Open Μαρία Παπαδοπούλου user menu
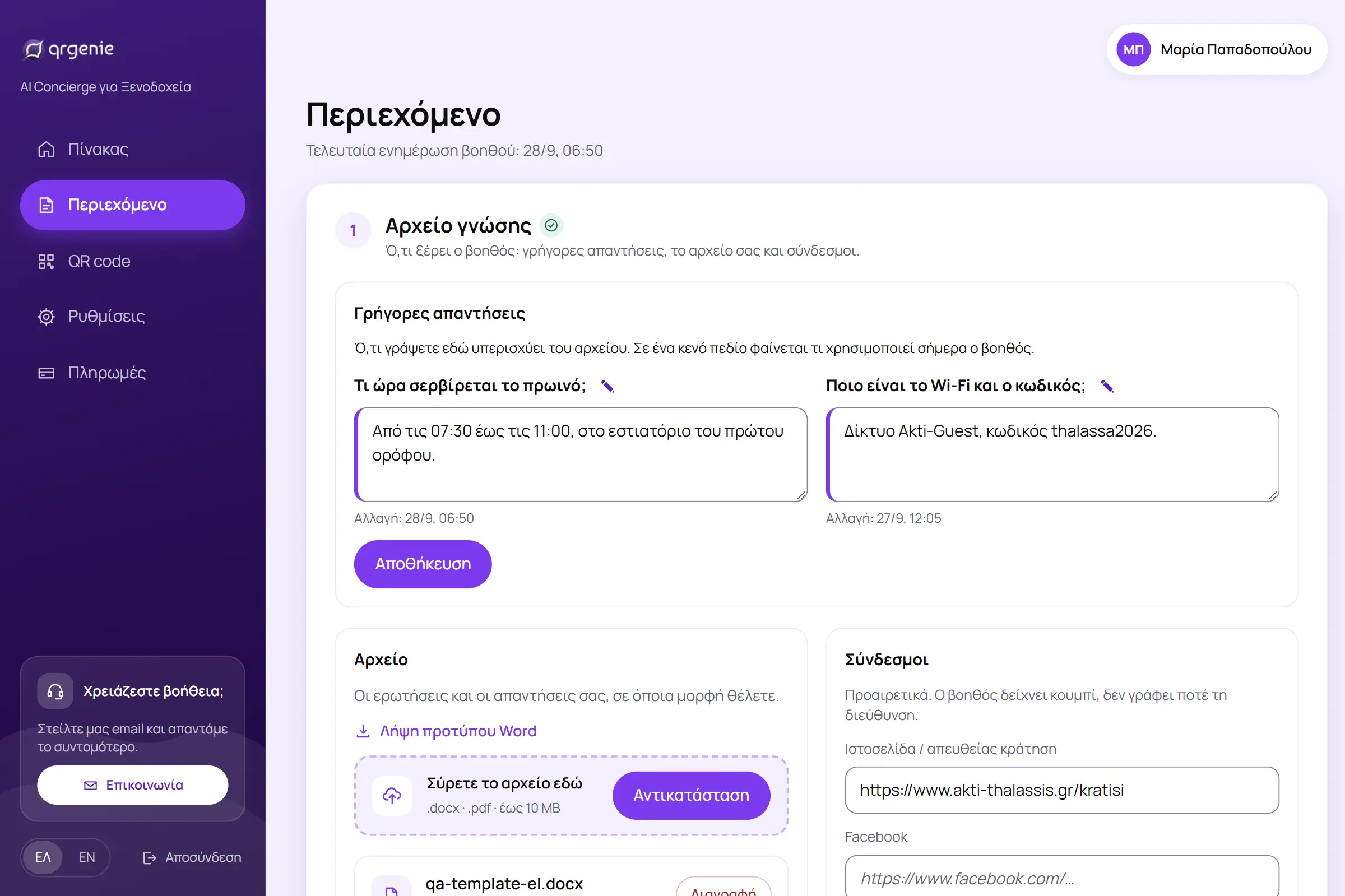The height and width of the screenshot is (896, 1345). pos(1217,50)
